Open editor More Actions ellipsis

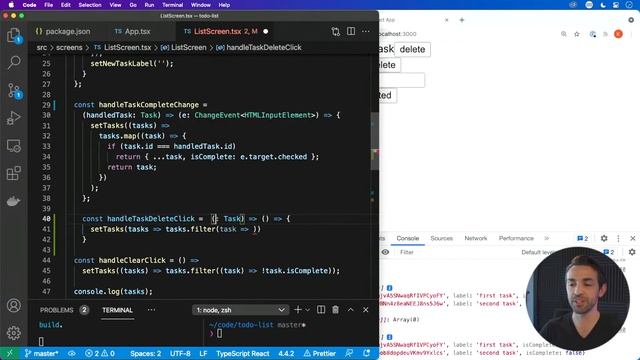(366, 31)
